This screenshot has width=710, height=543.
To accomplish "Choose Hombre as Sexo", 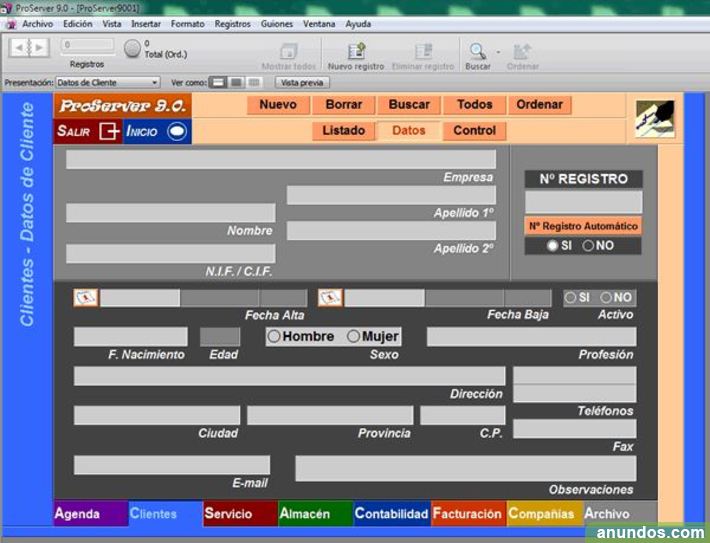I will point(274,336).
